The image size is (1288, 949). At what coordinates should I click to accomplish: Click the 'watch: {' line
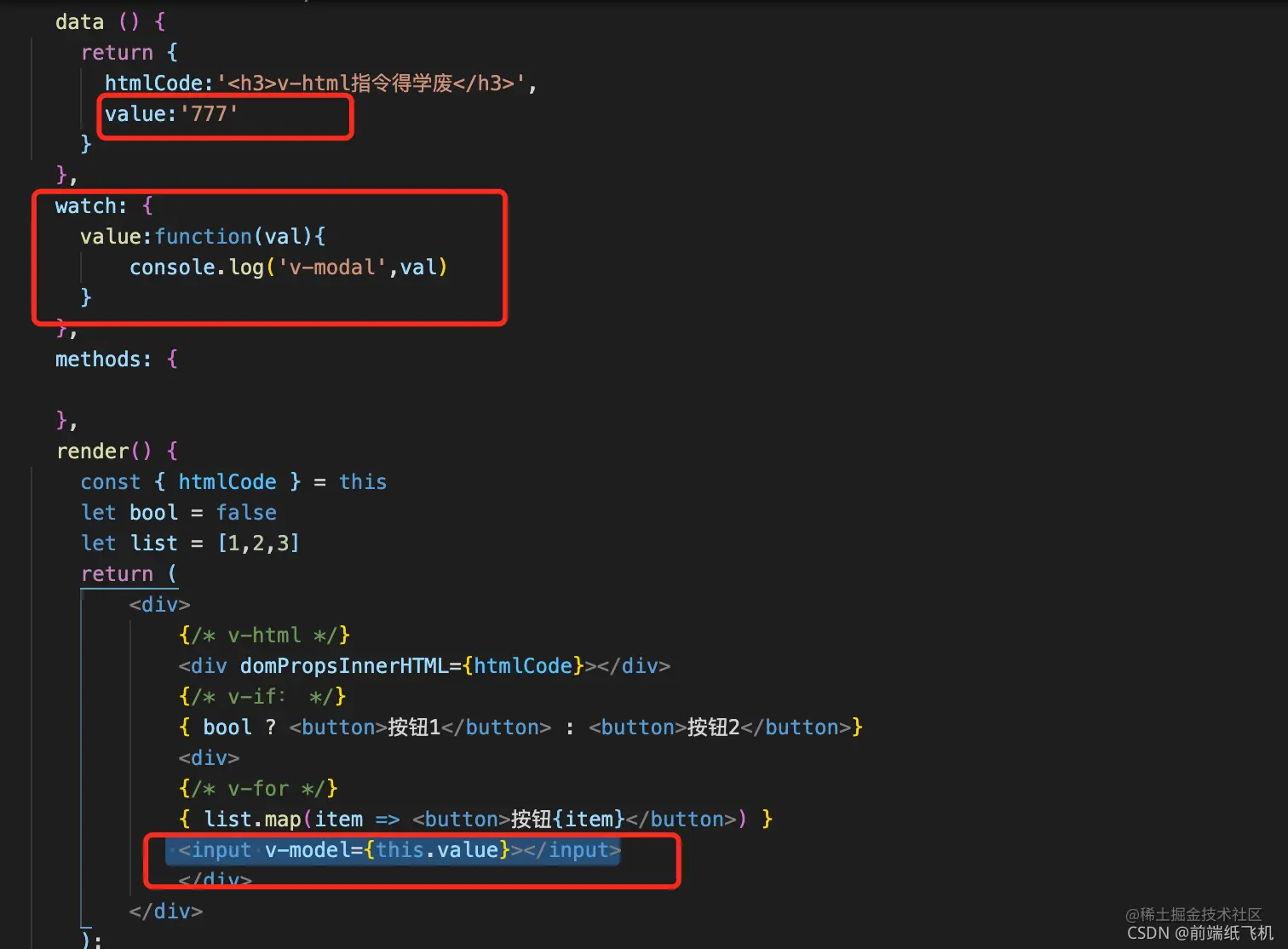(x=104, y=205)
